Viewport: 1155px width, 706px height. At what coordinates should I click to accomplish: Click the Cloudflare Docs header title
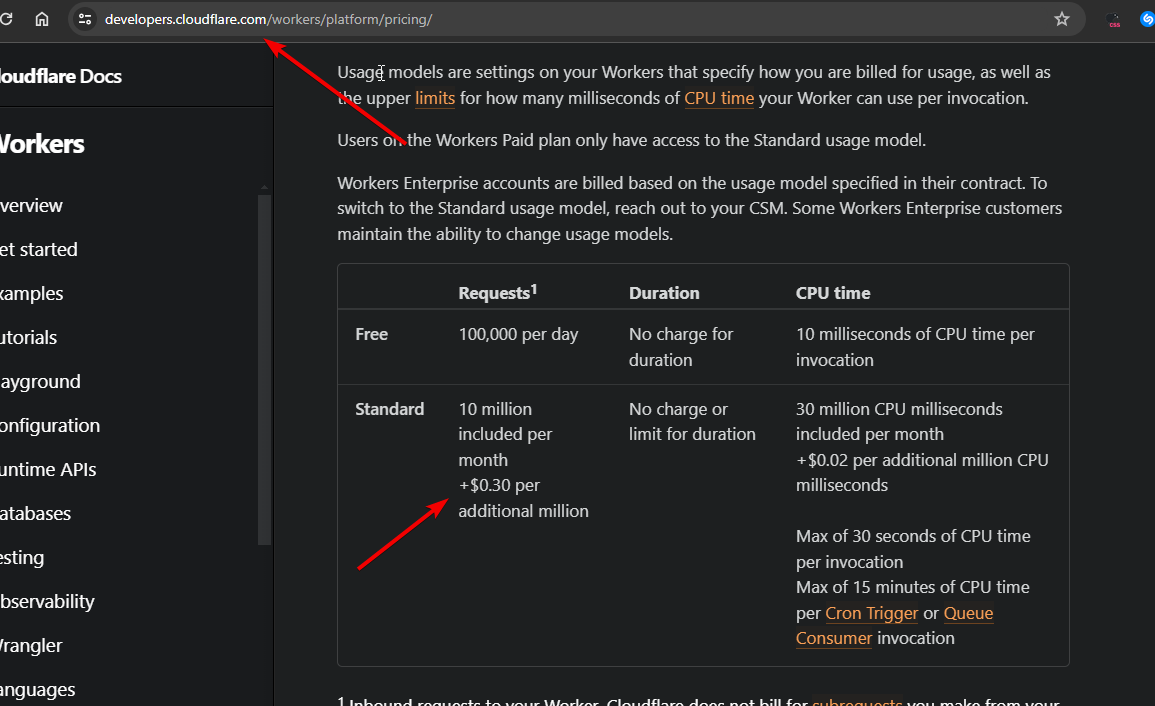click(x=60, y=76)
